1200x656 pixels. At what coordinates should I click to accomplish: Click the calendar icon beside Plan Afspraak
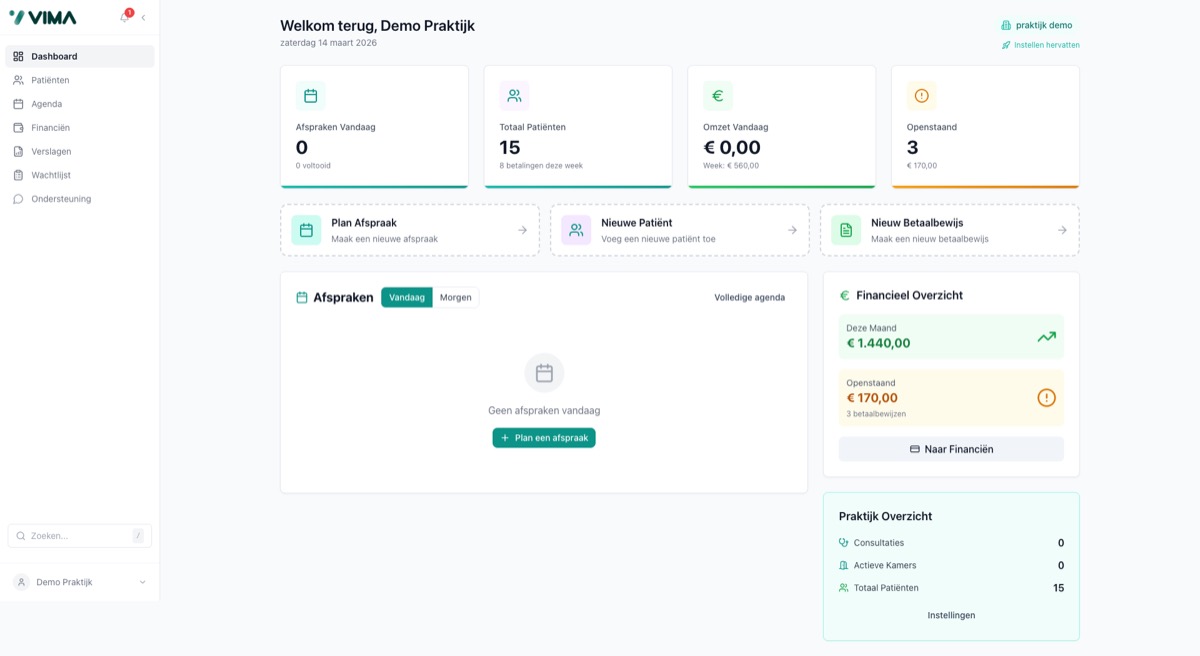tap(306, 230)
